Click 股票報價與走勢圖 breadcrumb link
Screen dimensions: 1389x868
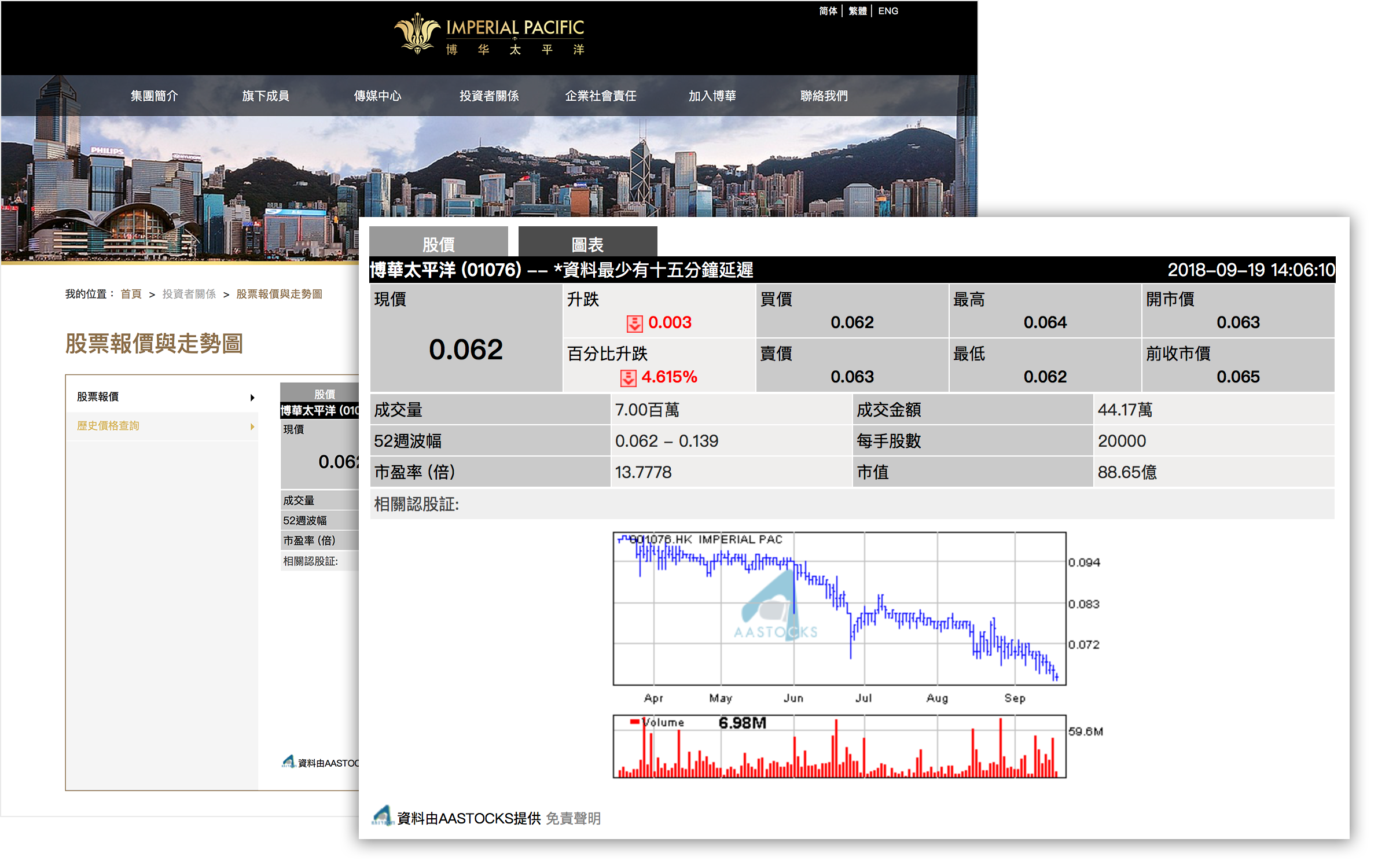pos(279,294)
